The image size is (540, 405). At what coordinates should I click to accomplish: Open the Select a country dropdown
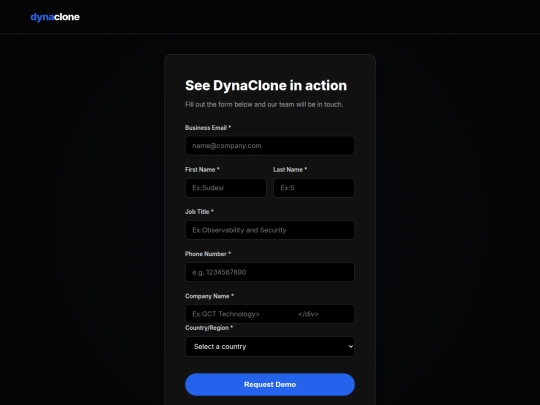pyautogui.click(x=270, y=346)
